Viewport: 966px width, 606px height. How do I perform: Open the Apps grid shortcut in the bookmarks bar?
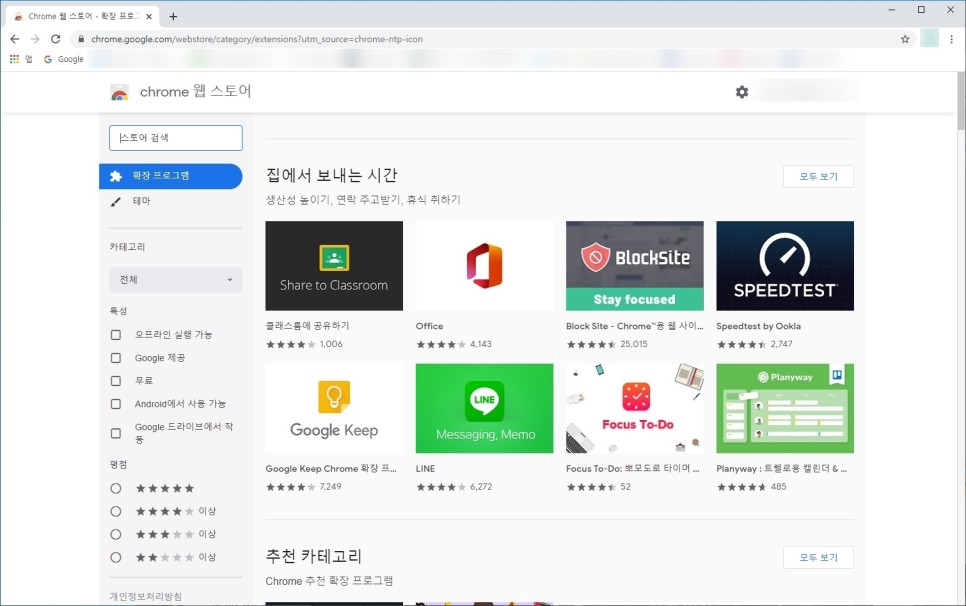pos(14,59)
